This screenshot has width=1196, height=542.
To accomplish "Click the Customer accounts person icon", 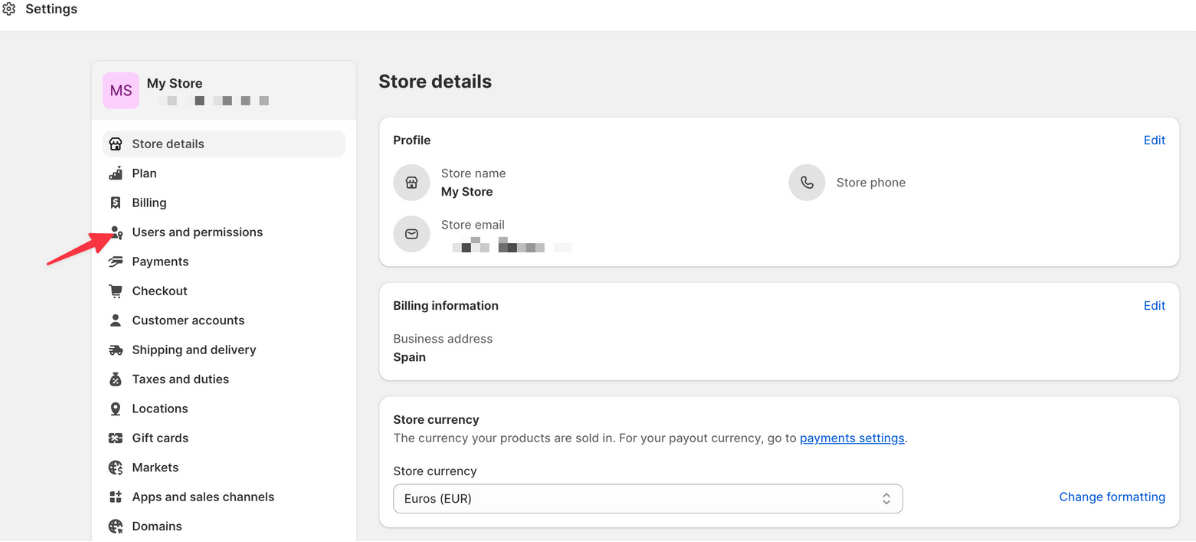I will tap(115, 320).
